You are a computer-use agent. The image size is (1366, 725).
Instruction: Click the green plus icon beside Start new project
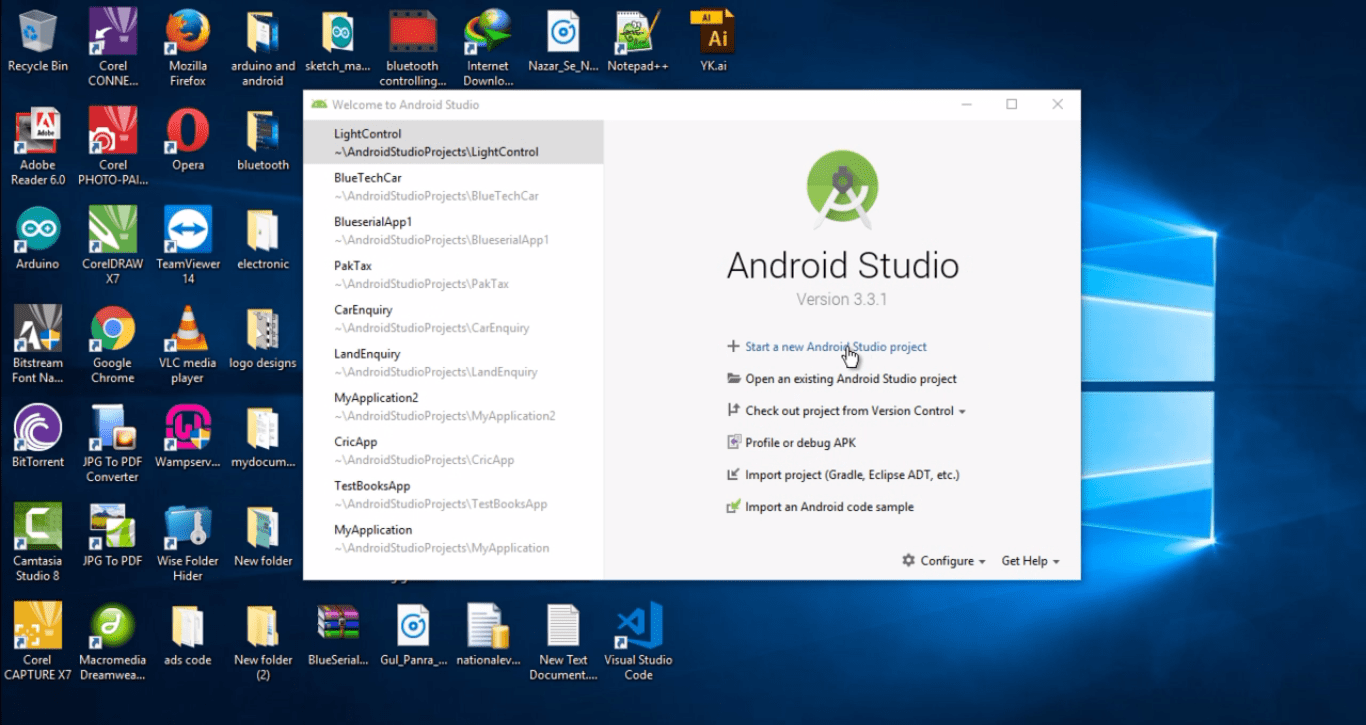[731, 346]
